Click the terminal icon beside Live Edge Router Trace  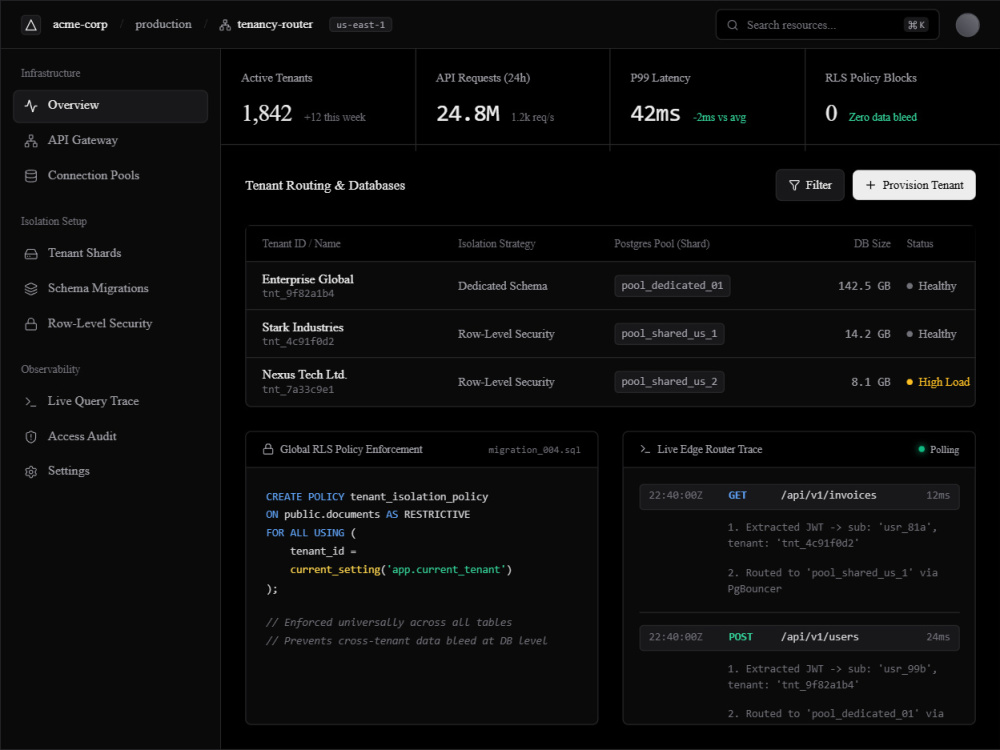coord(645,450)
